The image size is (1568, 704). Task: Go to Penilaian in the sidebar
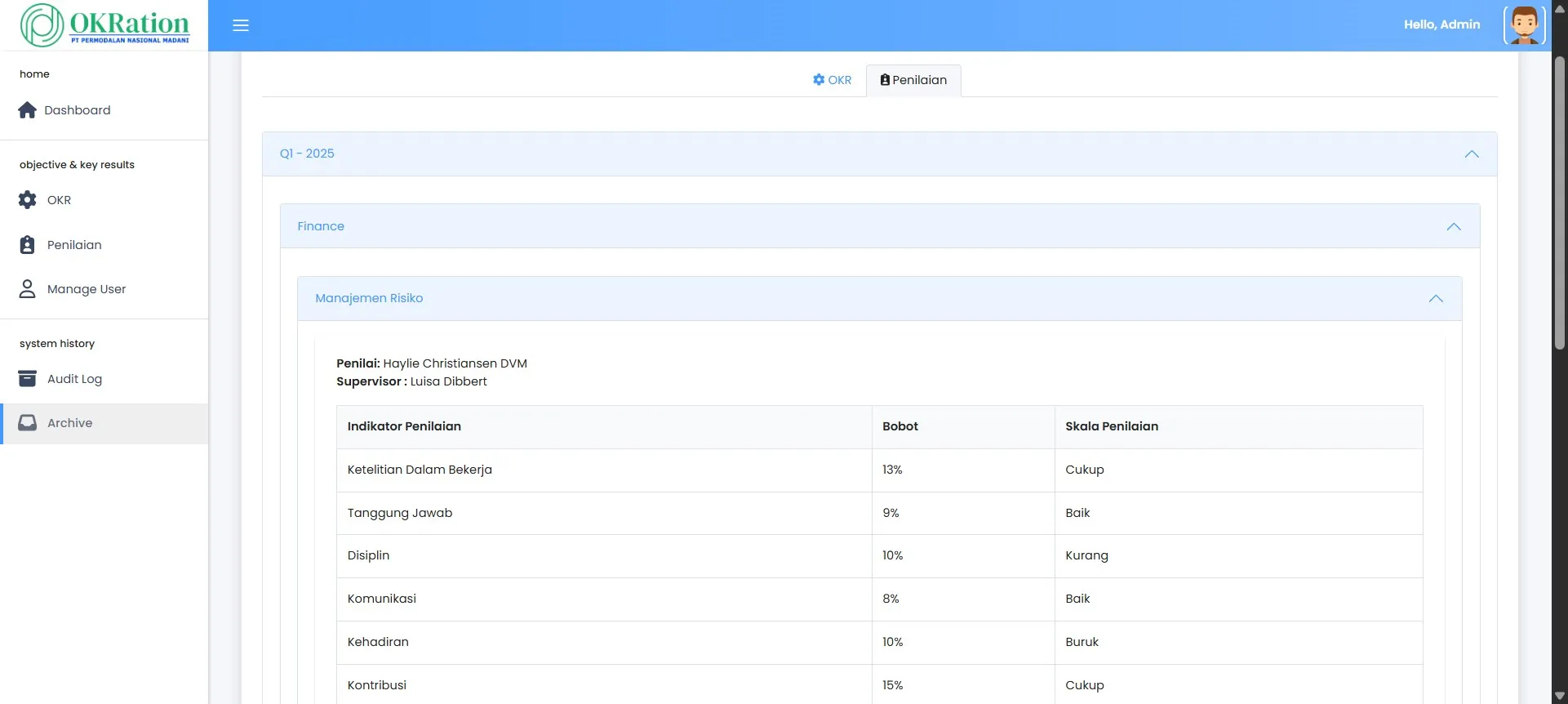(x=104, y=245)
